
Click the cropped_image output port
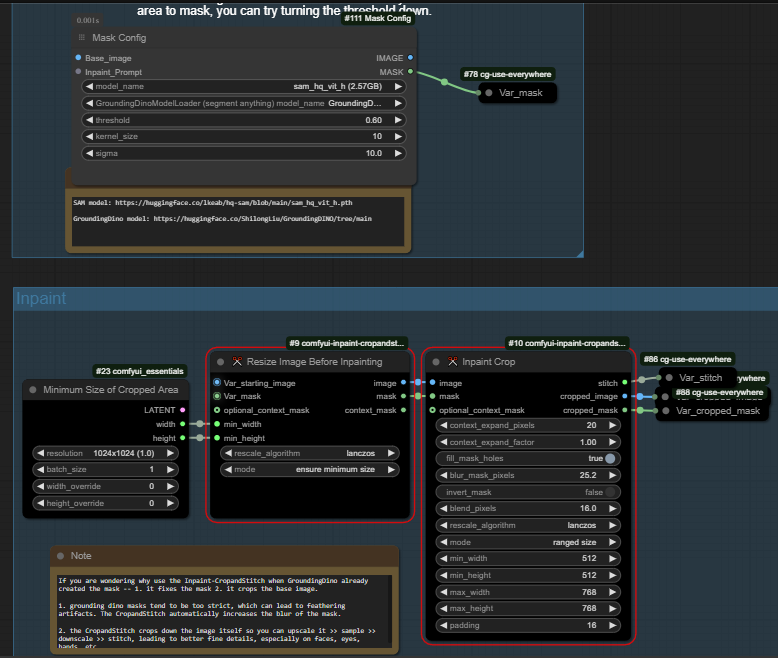pyautogui.click(x=625, y=396)
